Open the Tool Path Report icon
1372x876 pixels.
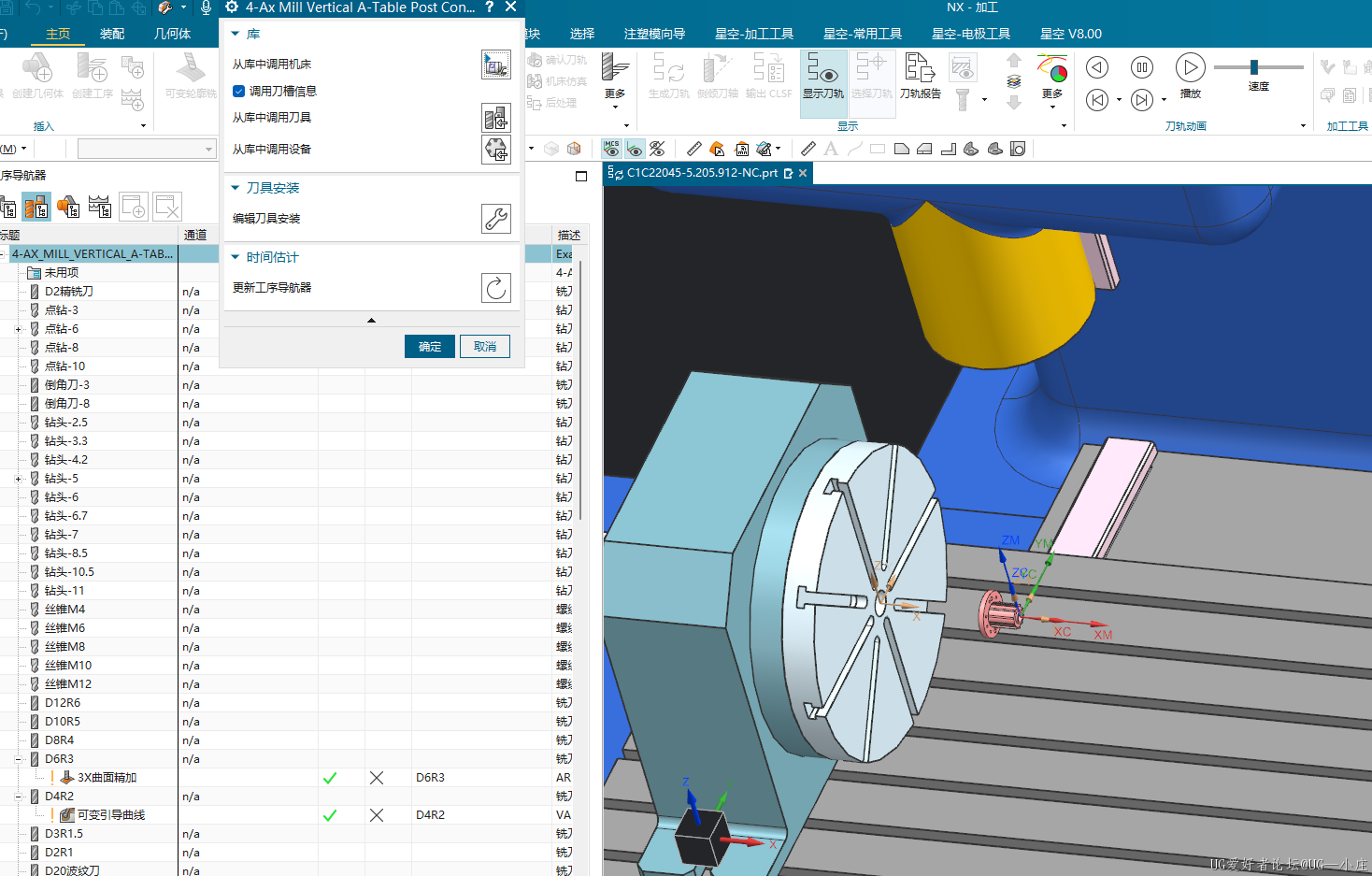point(921,75)
